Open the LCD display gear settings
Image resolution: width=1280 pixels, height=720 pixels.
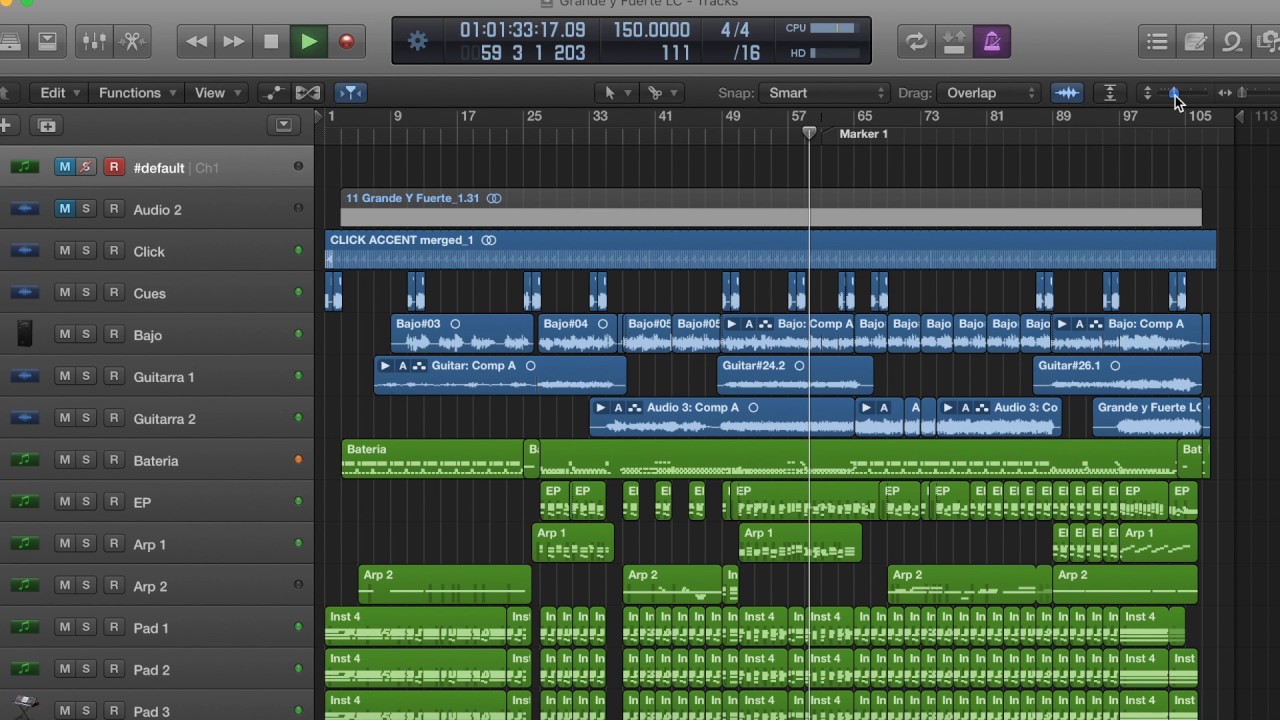418,42
